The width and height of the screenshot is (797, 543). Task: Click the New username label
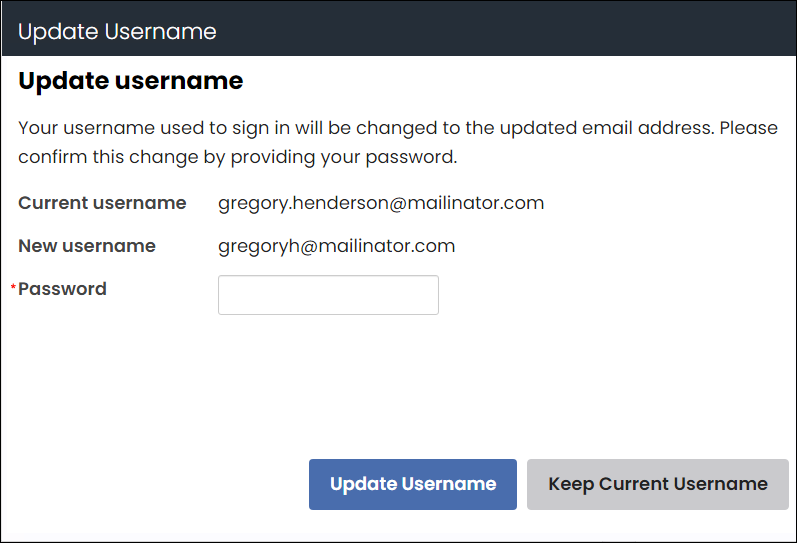[87, 246]
